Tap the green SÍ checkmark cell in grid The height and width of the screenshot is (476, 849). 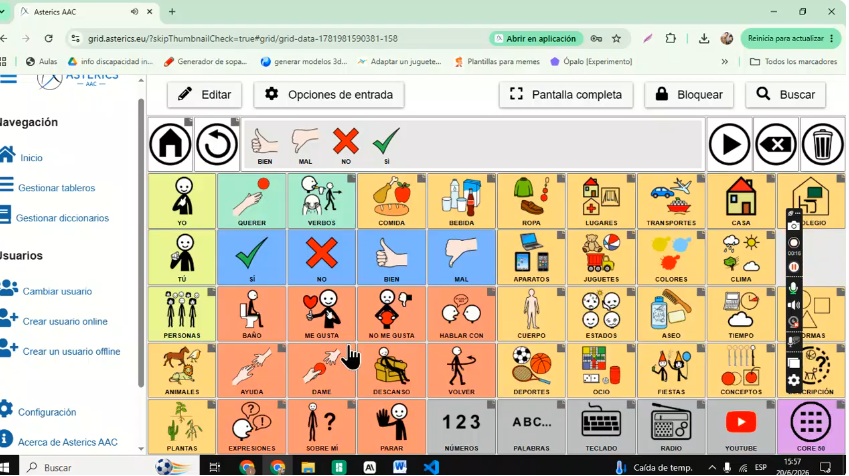tap(252, 257)
